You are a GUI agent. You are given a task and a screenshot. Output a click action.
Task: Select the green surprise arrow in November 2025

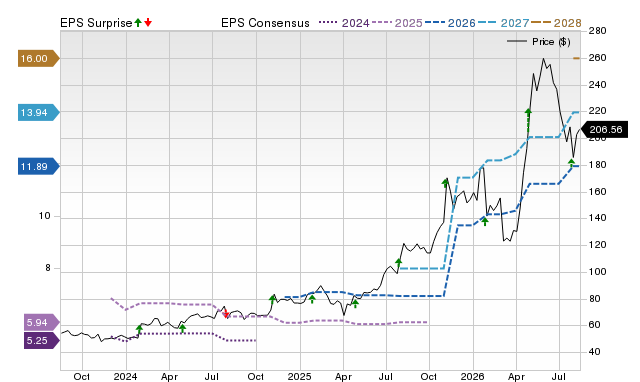(x=445, y=182)
